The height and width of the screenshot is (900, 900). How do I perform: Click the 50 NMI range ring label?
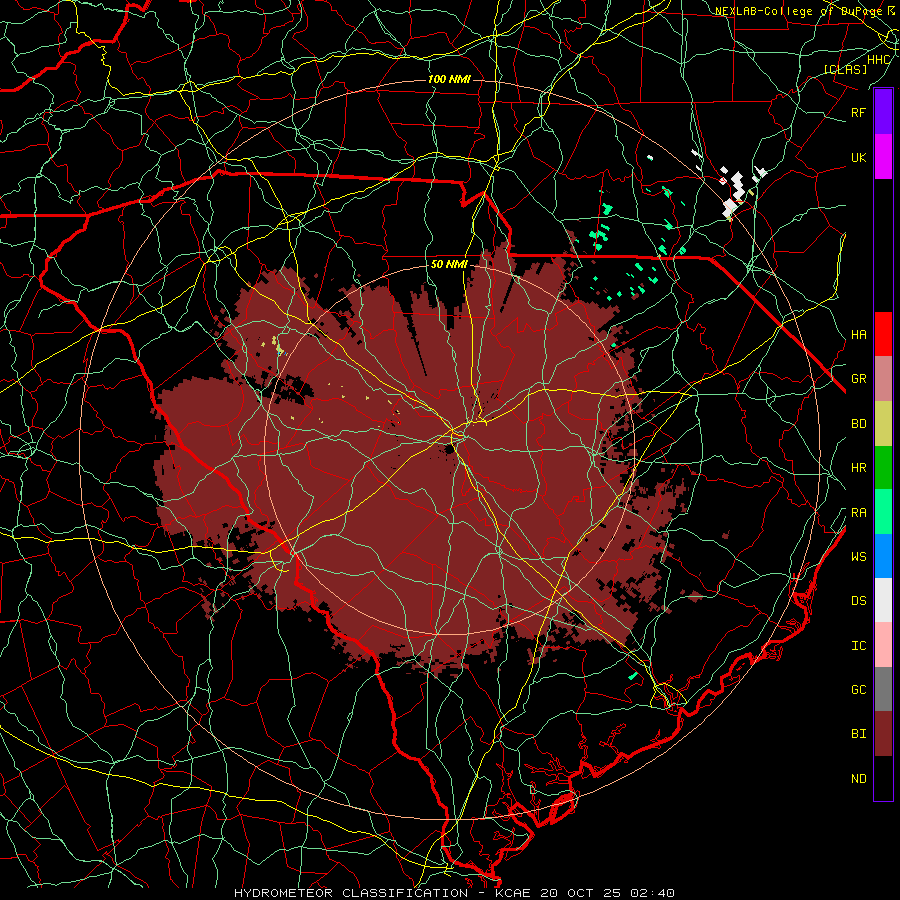[x=449, y=264]
